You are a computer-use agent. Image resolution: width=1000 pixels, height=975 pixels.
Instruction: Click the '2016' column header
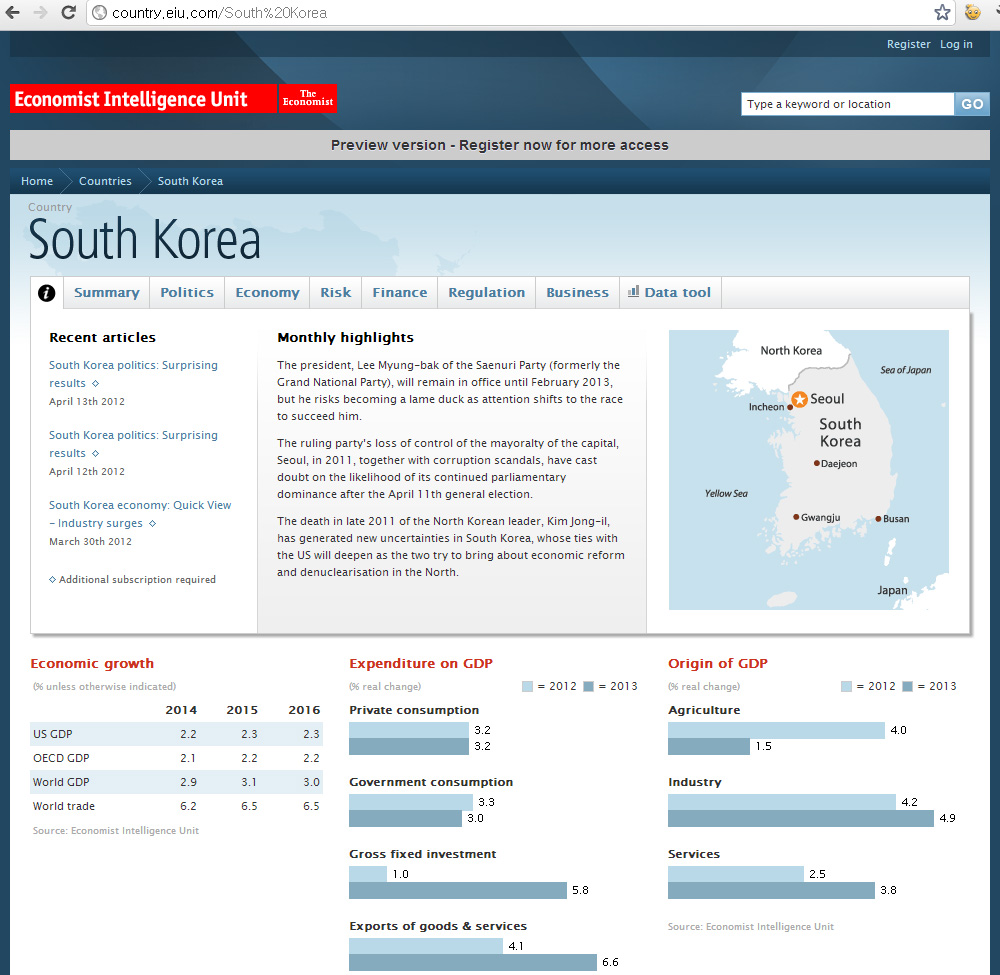coord(304,710)
